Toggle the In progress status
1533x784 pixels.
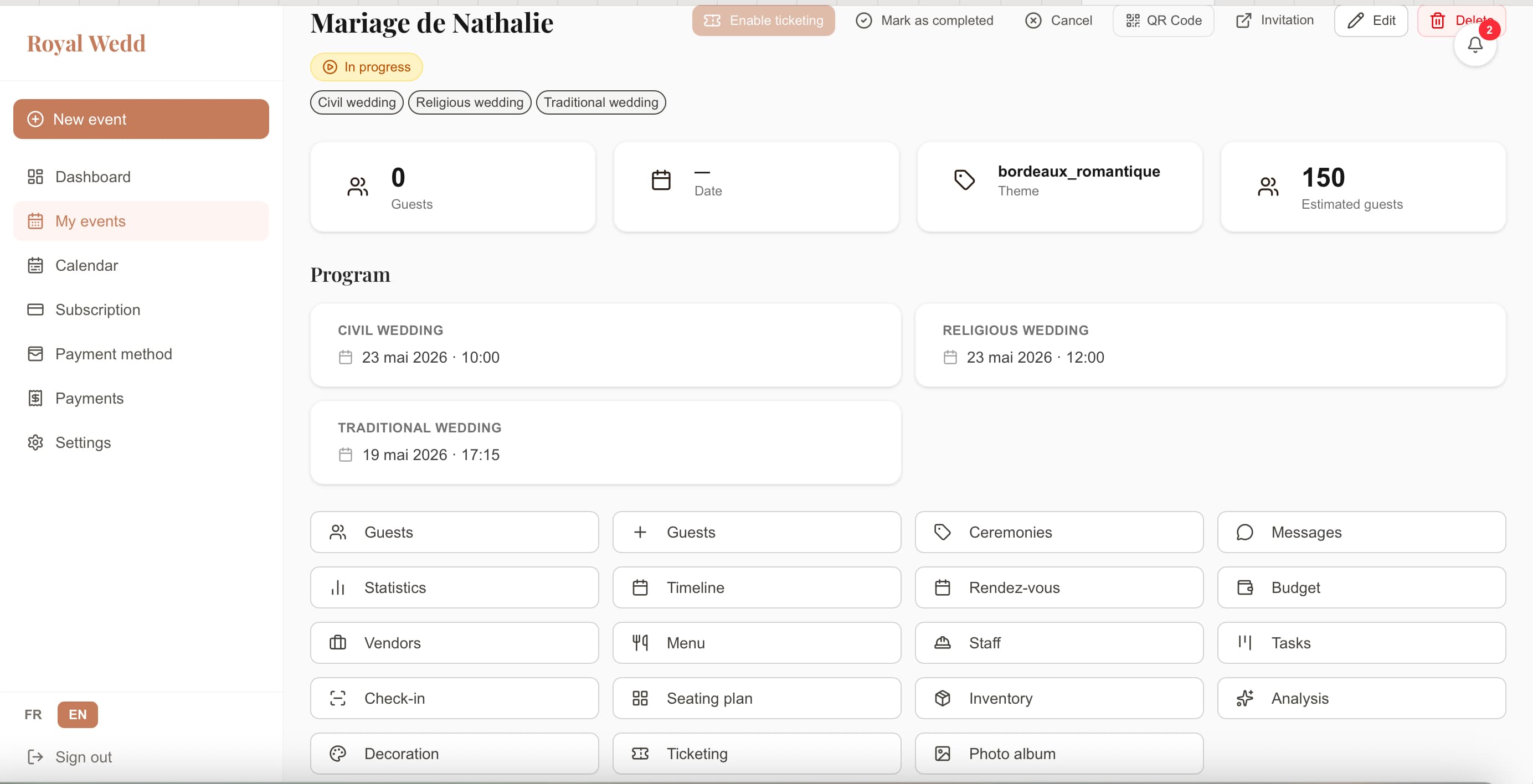(x=366, y=66)
